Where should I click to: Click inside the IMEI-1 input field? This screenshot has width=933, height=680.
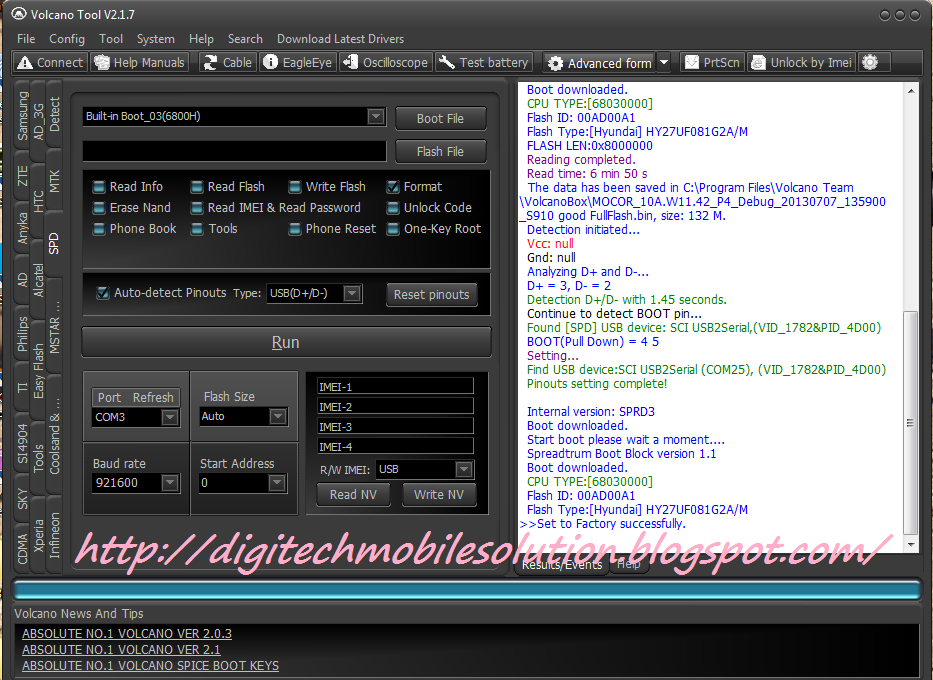tap(395, 386)
